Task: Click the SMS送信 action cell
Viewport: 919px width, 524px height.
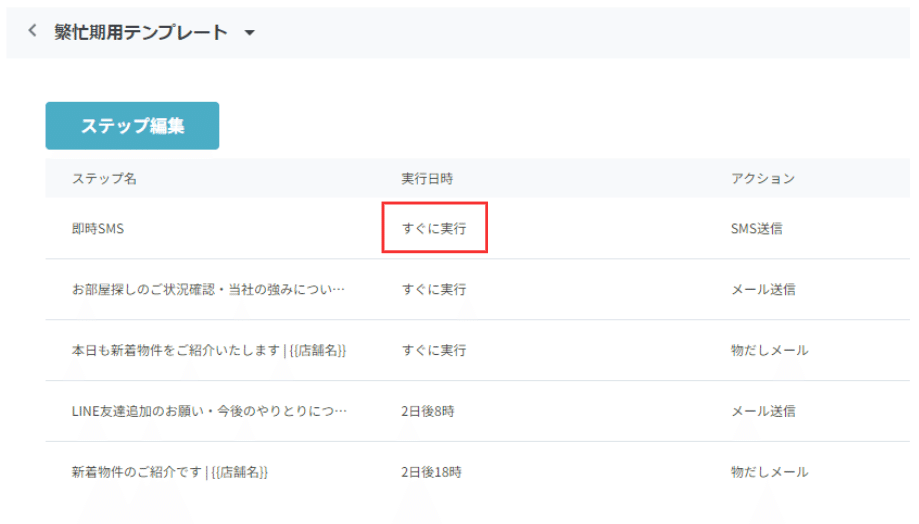Action: tap(757, 229)
